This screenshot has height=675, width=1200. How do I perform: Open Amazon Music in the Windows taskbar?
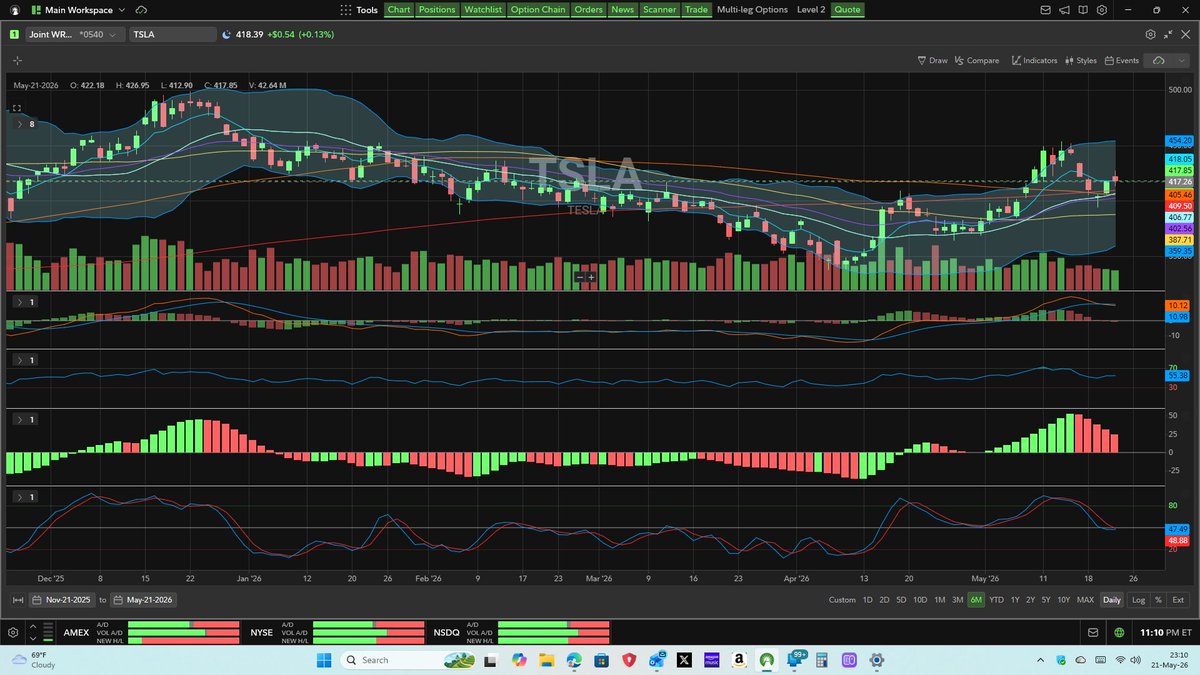[712, 660]
